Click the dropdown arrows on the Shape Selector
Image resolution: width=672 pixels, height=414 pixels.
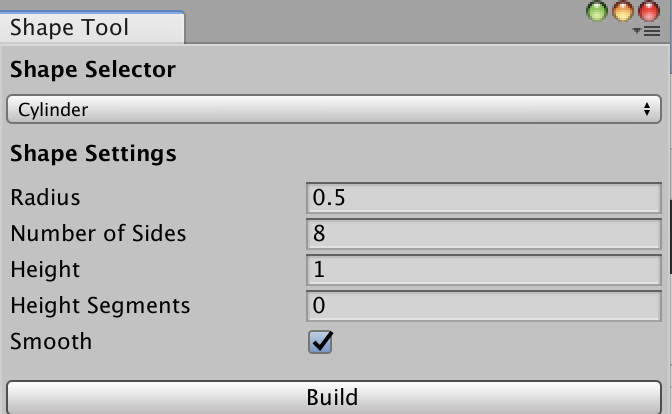[646, 110]
